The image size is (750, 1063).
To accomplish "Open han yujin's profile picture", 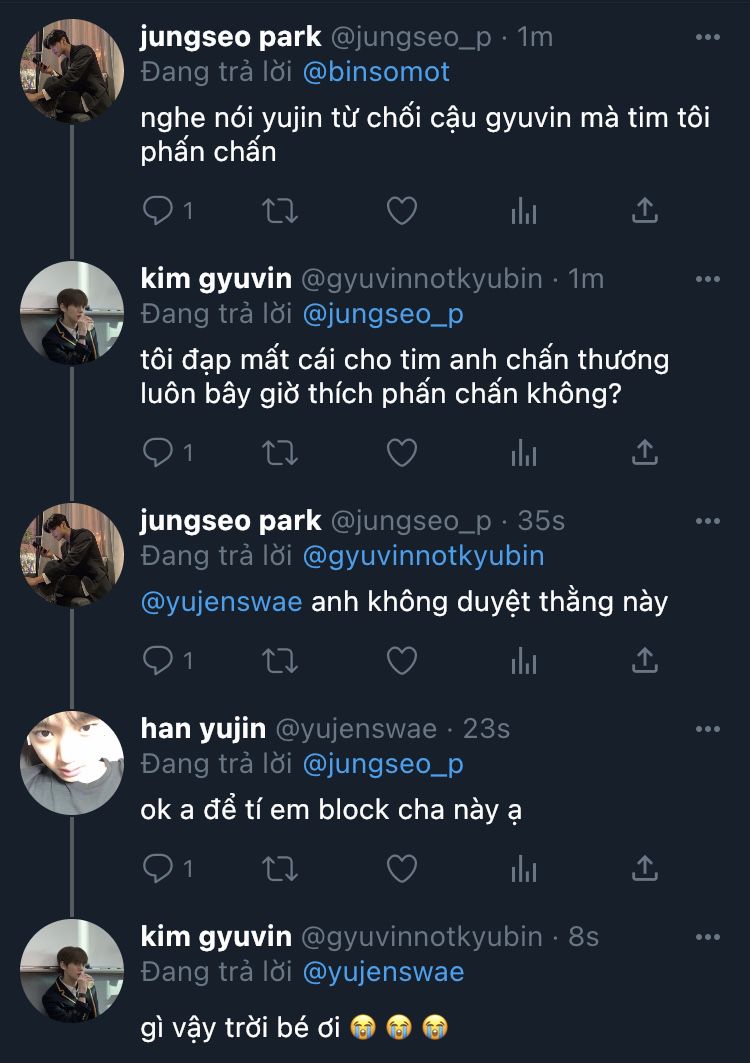I will (72, 763).
